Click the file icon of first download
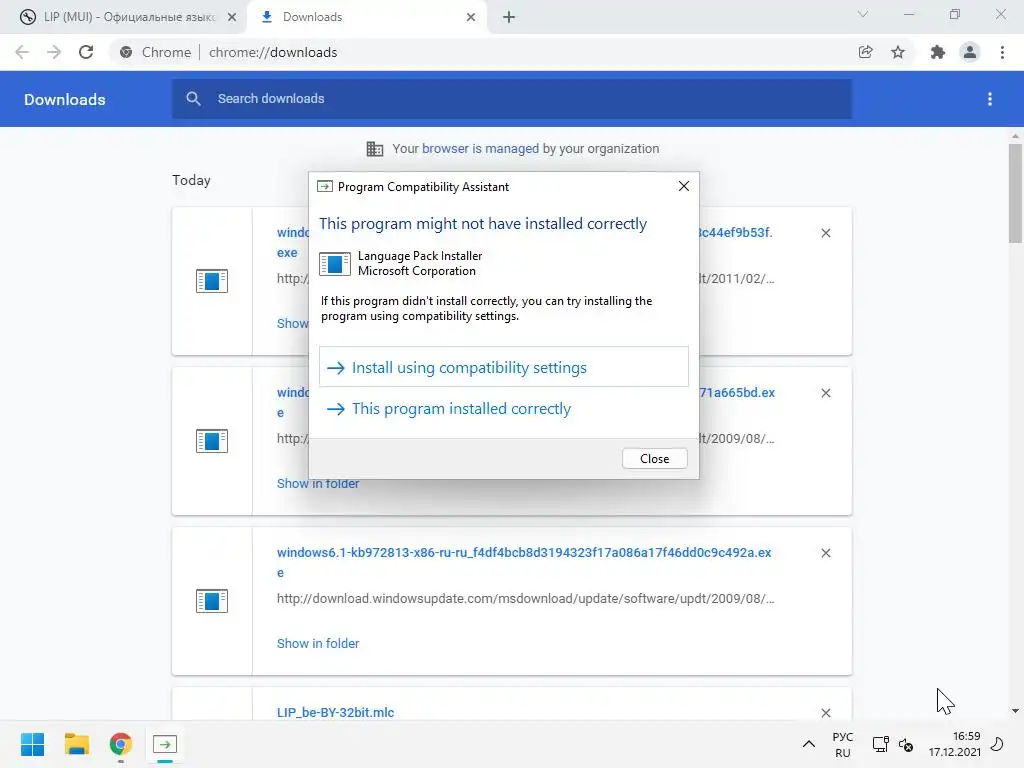The height and width of the screenshot is (768, 1024). [x=212, y=281]
